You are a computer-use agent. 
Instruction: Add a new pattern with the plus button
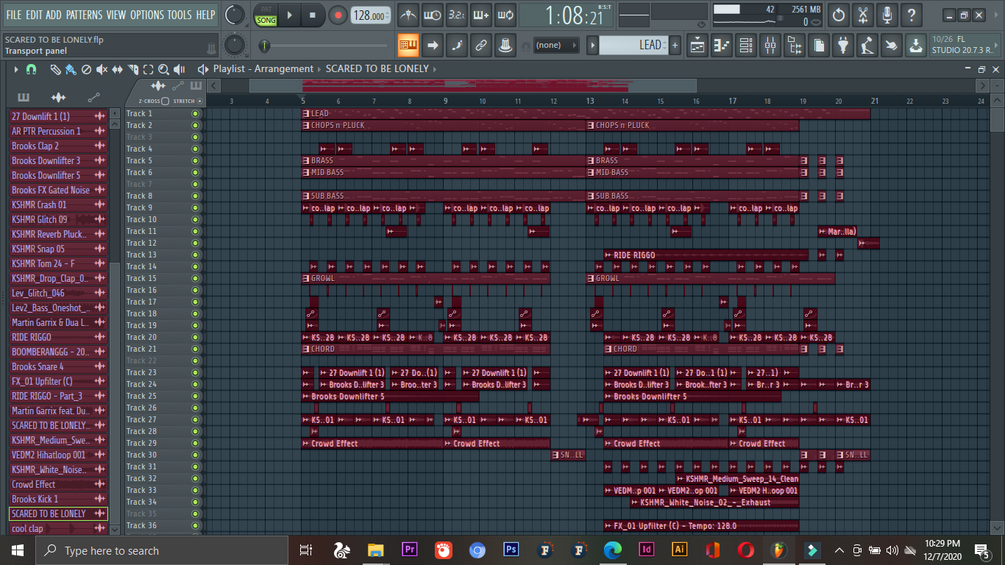click(x=675, y=45)
